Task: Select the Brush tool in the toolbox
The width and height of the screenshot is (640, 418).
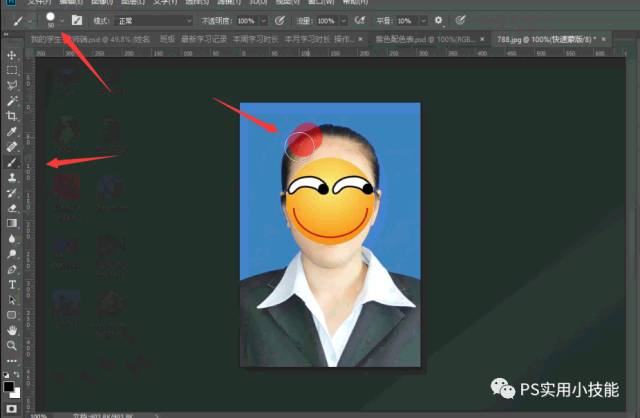Action: 12,162
